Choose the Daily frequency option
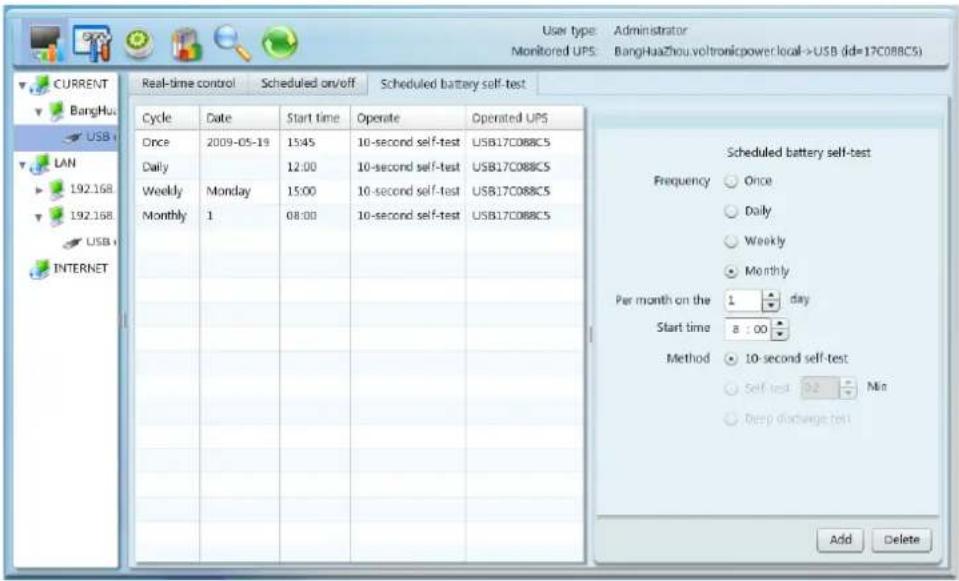Screen dimensions: 959x581 [731, 211]
